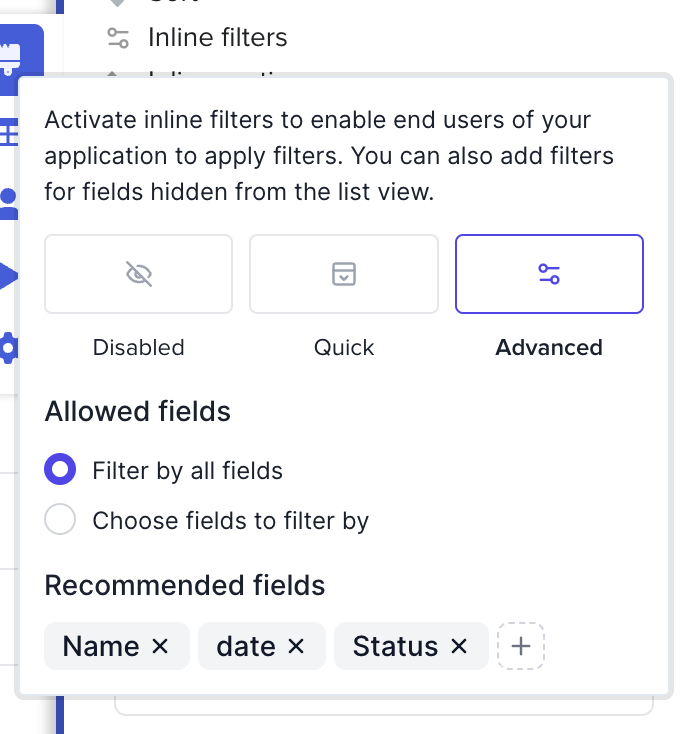Remove the Status recommended field chip
692x734 pixels.
coord(460,647)
